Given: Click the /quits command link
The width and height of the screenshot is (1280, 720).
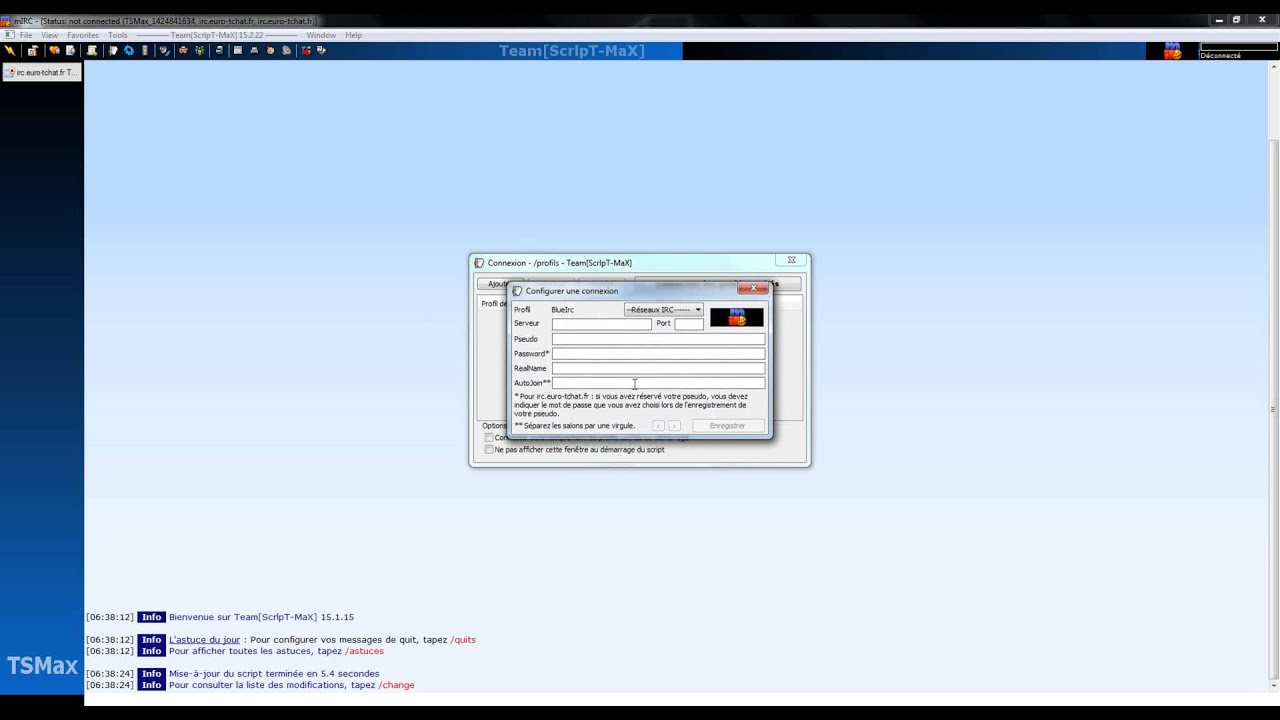Looking at the screenshot, I should 463,640.
